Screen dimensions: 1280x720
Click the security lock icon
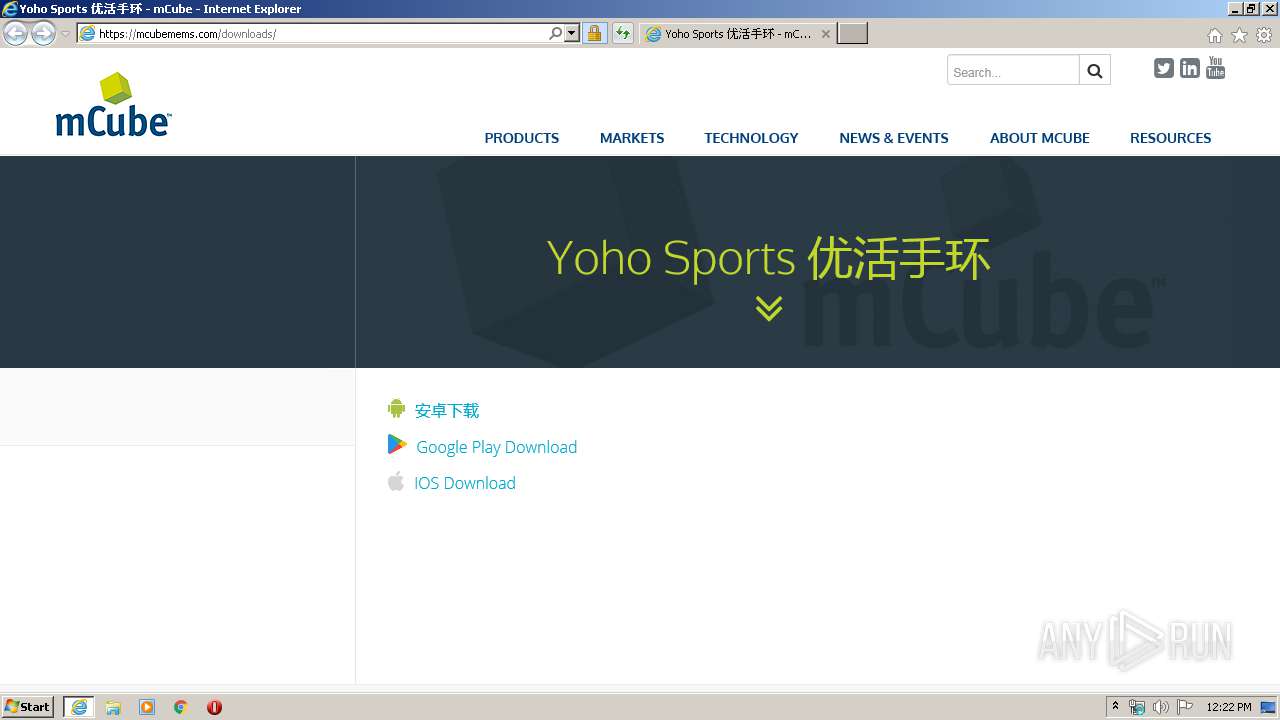(594, 33)
